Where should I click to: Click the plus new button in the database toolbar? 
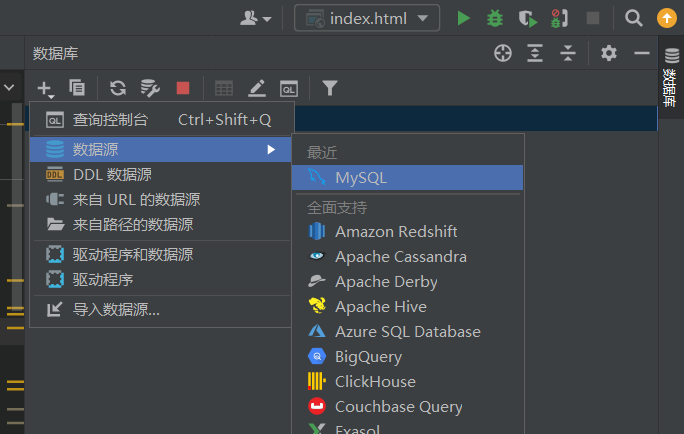pyautogui.click(x=45, y=89)
